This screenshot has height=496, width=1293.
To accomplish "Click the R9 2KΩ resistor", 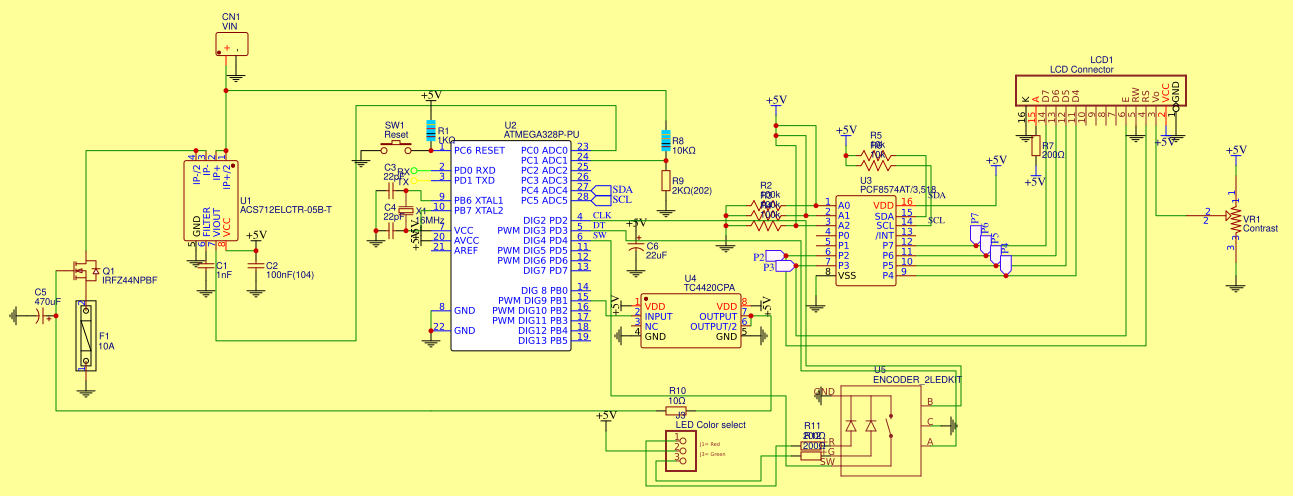I will tap(665, 181).
